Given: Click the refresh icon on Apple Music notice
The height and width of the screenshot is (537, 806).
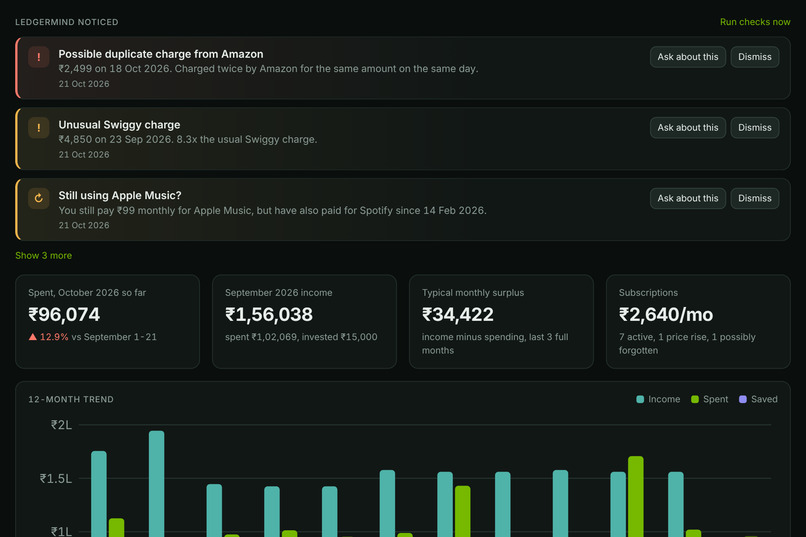Looking at the screenshot, I should (x=39, y=198).
